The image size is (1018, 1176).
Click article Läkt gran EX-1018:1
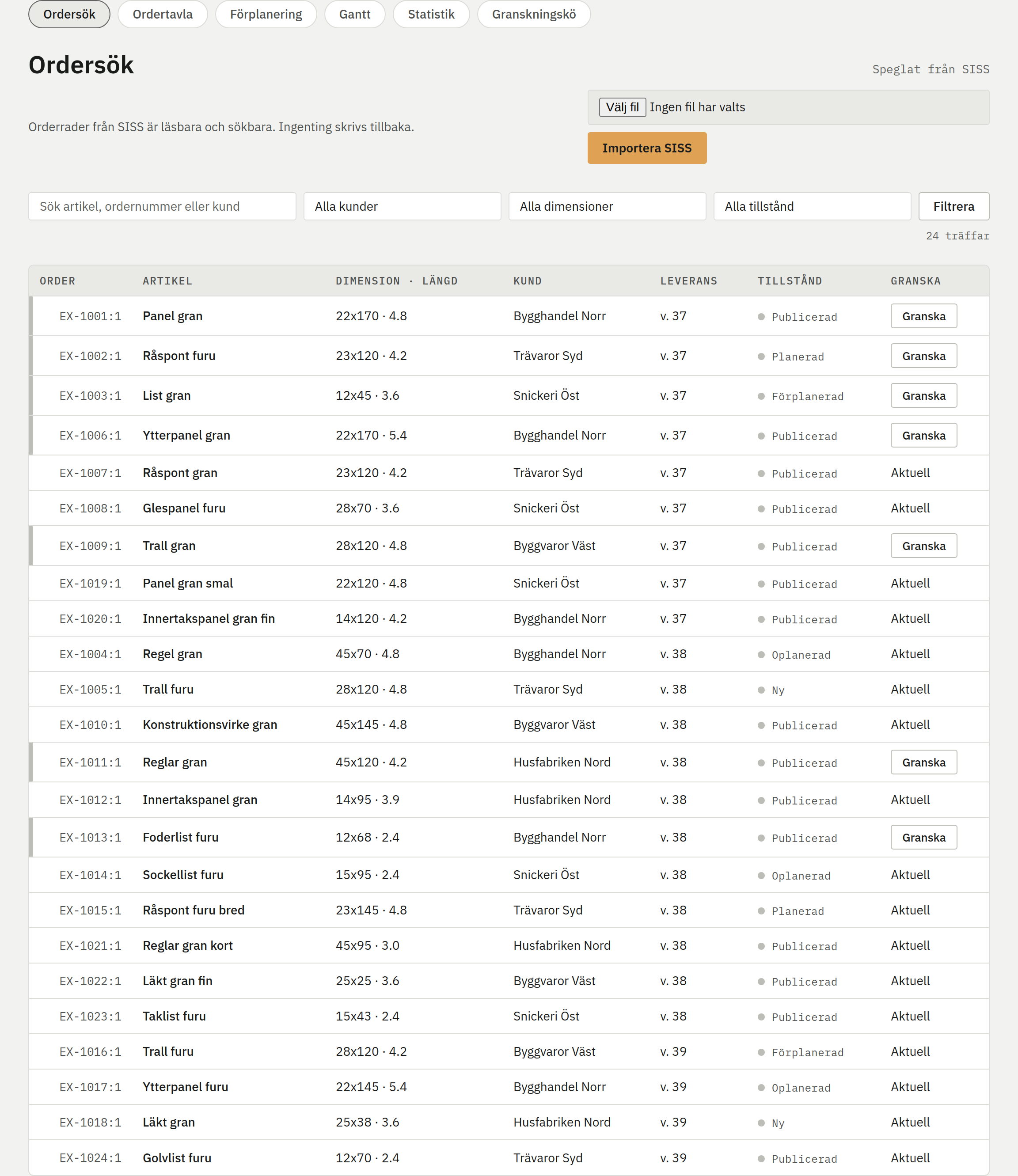click(169, 1122)
